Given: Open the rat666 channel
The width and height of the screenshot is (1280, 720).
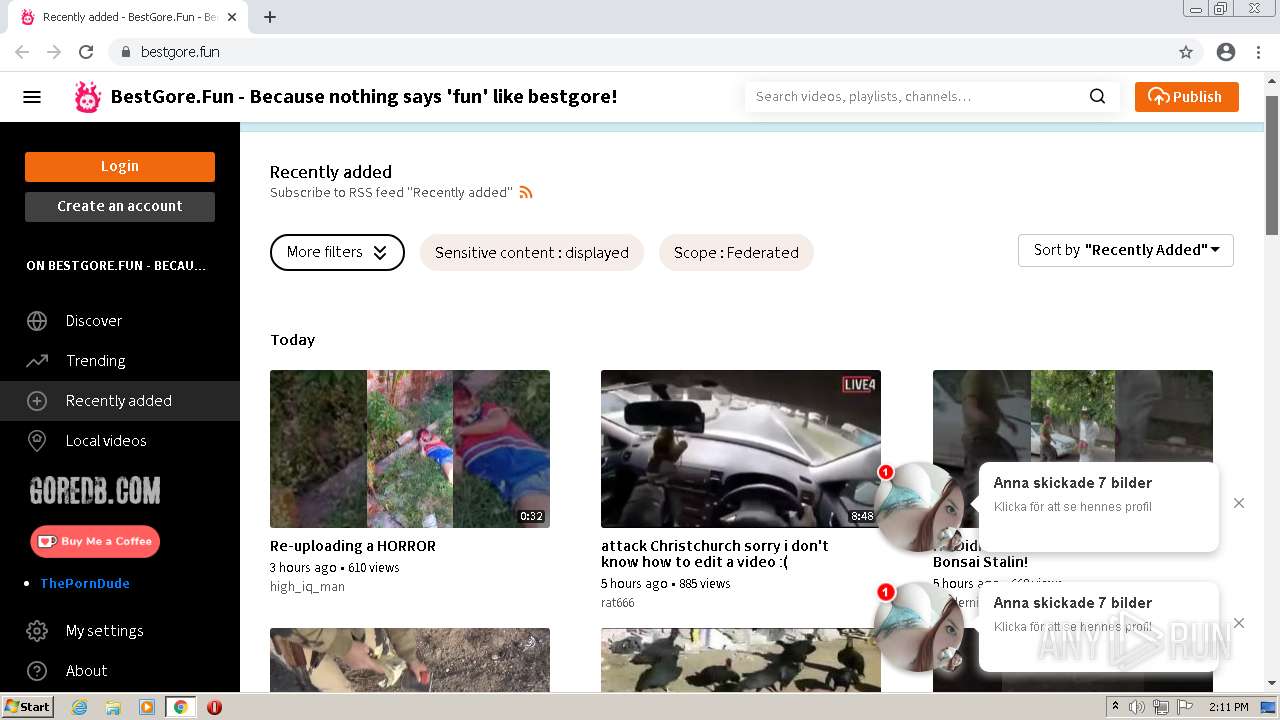Looking at the screenshot, I should pyautogui.click(x=618, y=603).
